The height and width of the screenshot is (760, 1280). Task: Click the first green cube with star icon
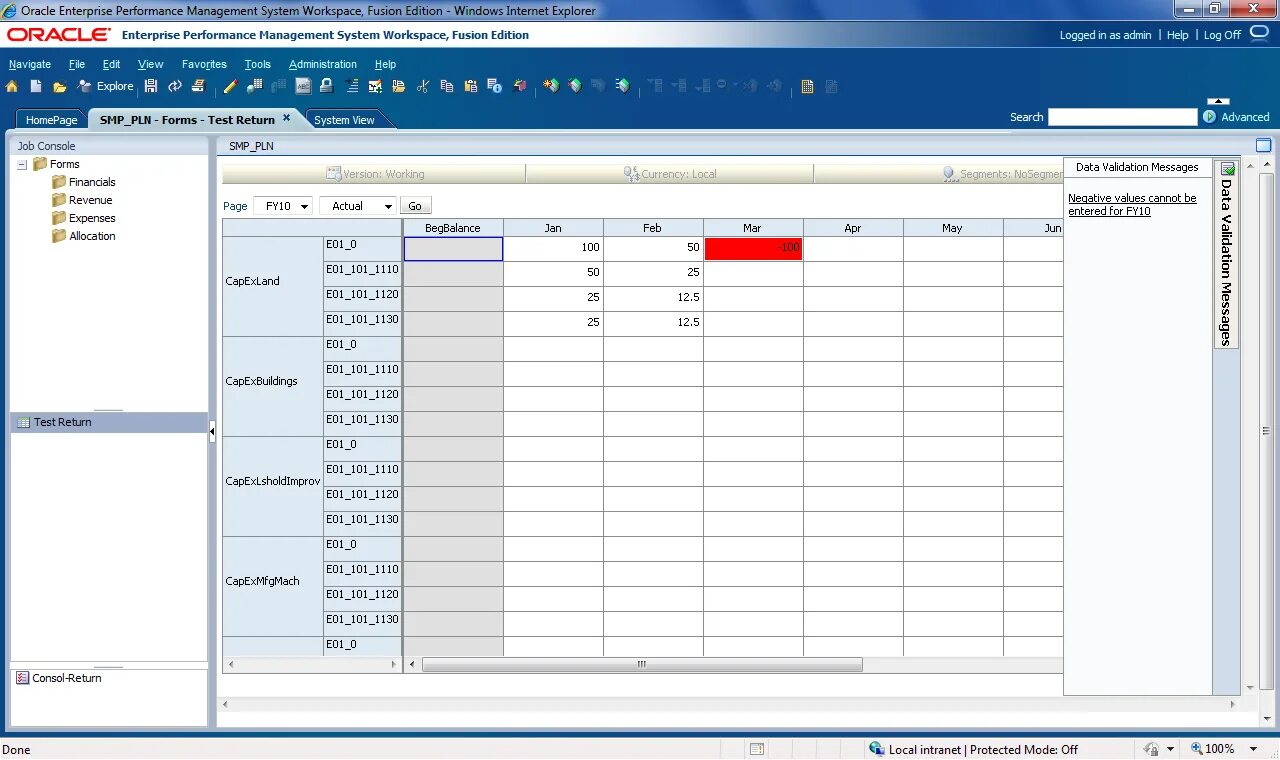pos(551,86)
